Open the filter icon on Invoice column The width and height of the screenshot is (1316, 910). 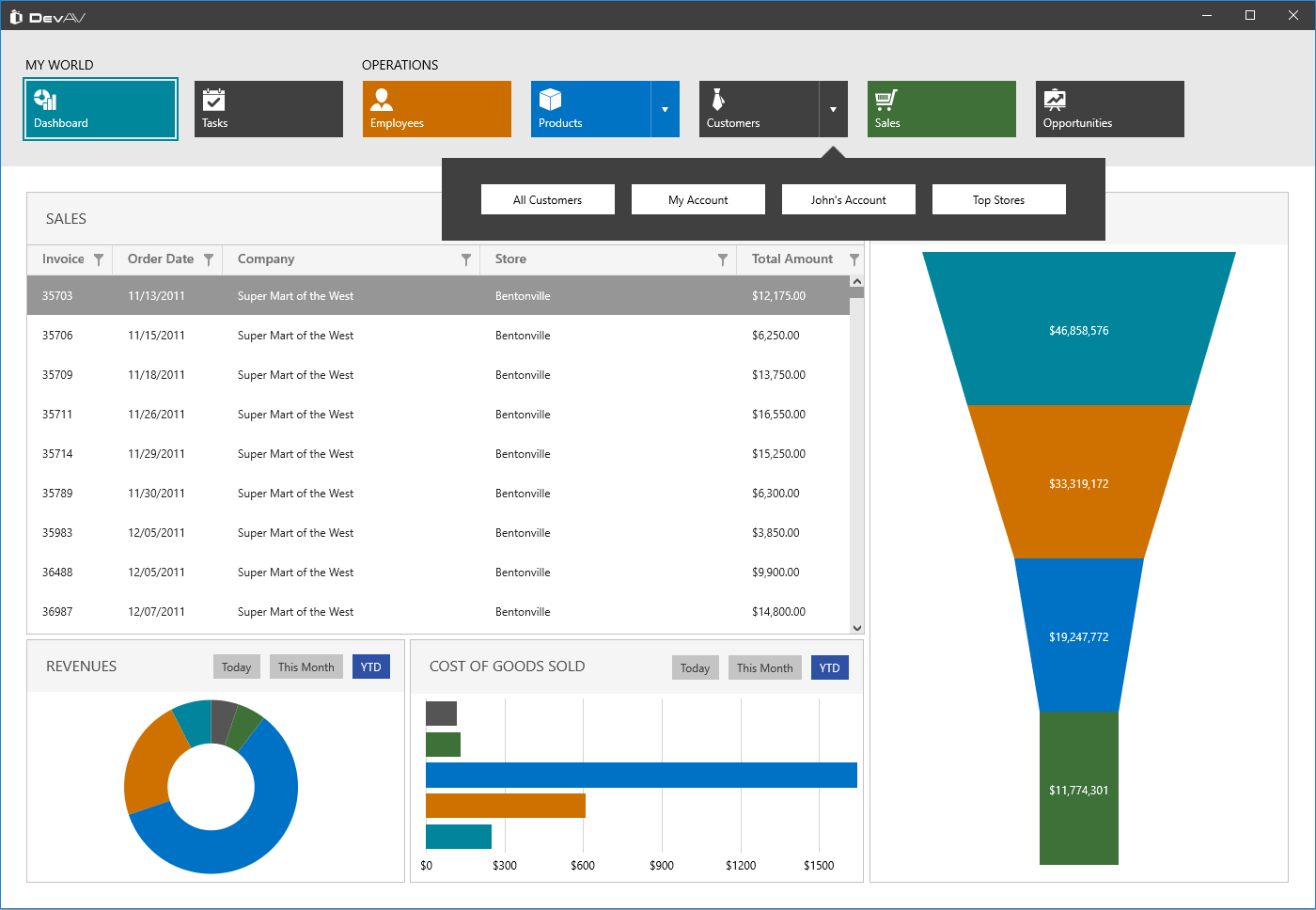tap(99, 259)
